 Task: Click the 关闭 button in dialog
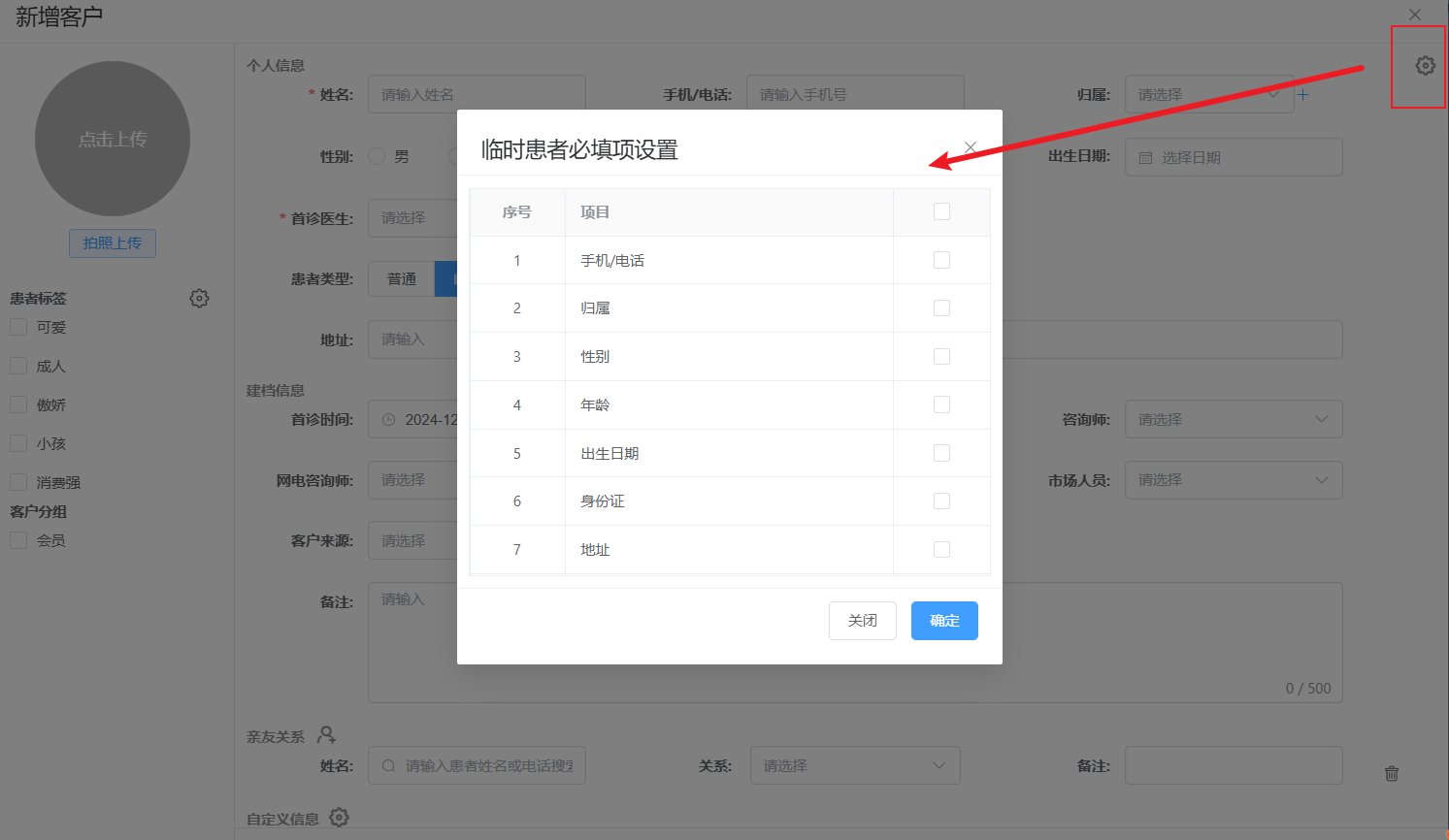(x=863, y=621)
